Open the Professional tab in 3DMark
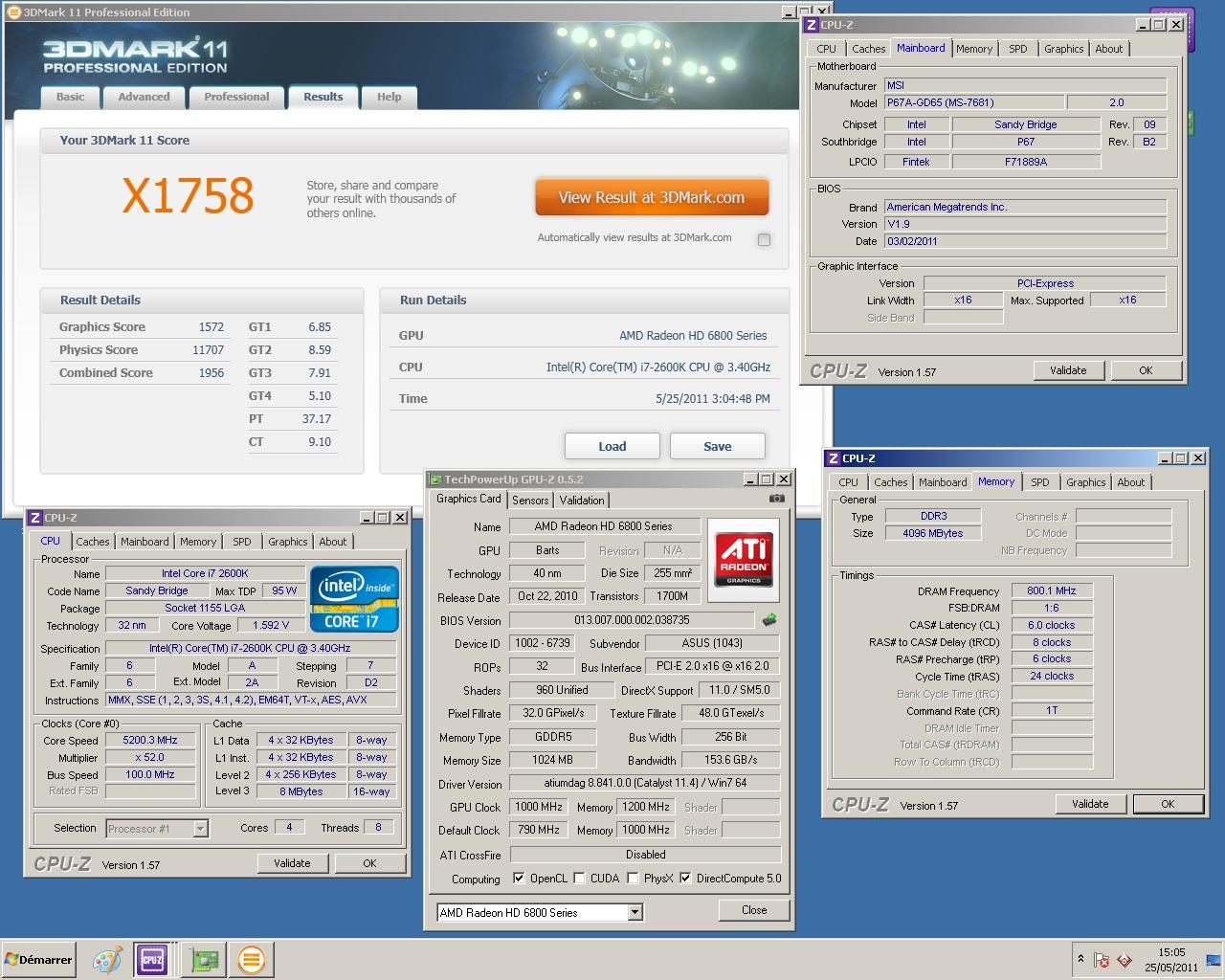The width and height of the screenshot is (1225, 980). [x=236, y=97]
